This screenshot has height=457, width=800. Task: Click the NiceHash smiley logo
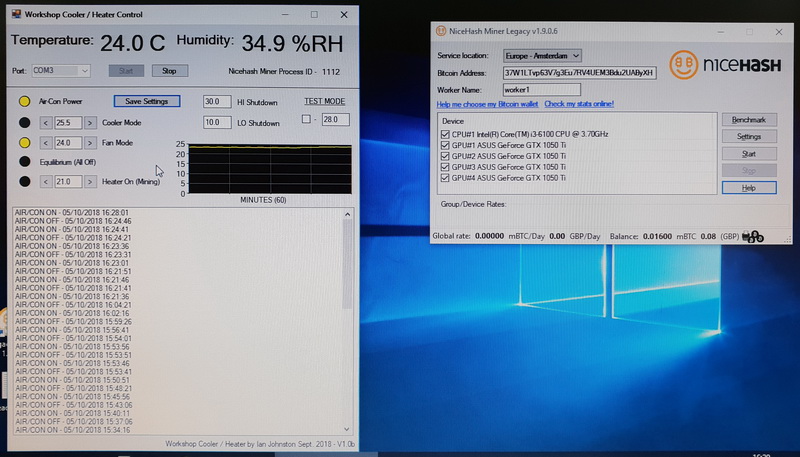click(x=683, y=66)
